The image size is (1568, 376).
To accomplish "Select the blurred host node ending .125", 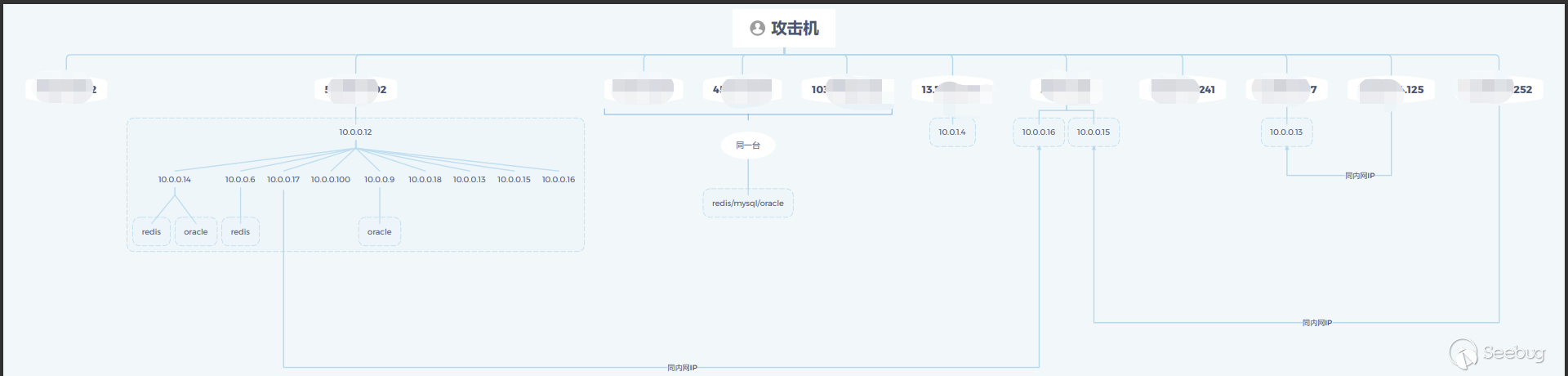I will pos(1392,89).
